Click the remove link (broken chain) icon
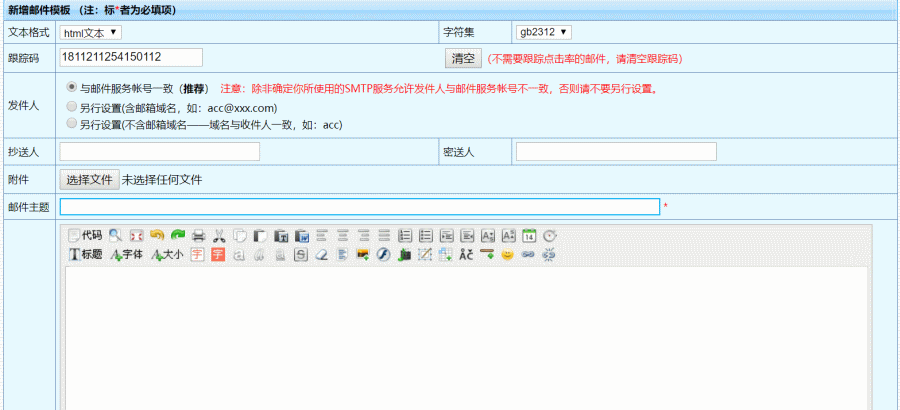The image size is (900, 410). pos(549,254)
